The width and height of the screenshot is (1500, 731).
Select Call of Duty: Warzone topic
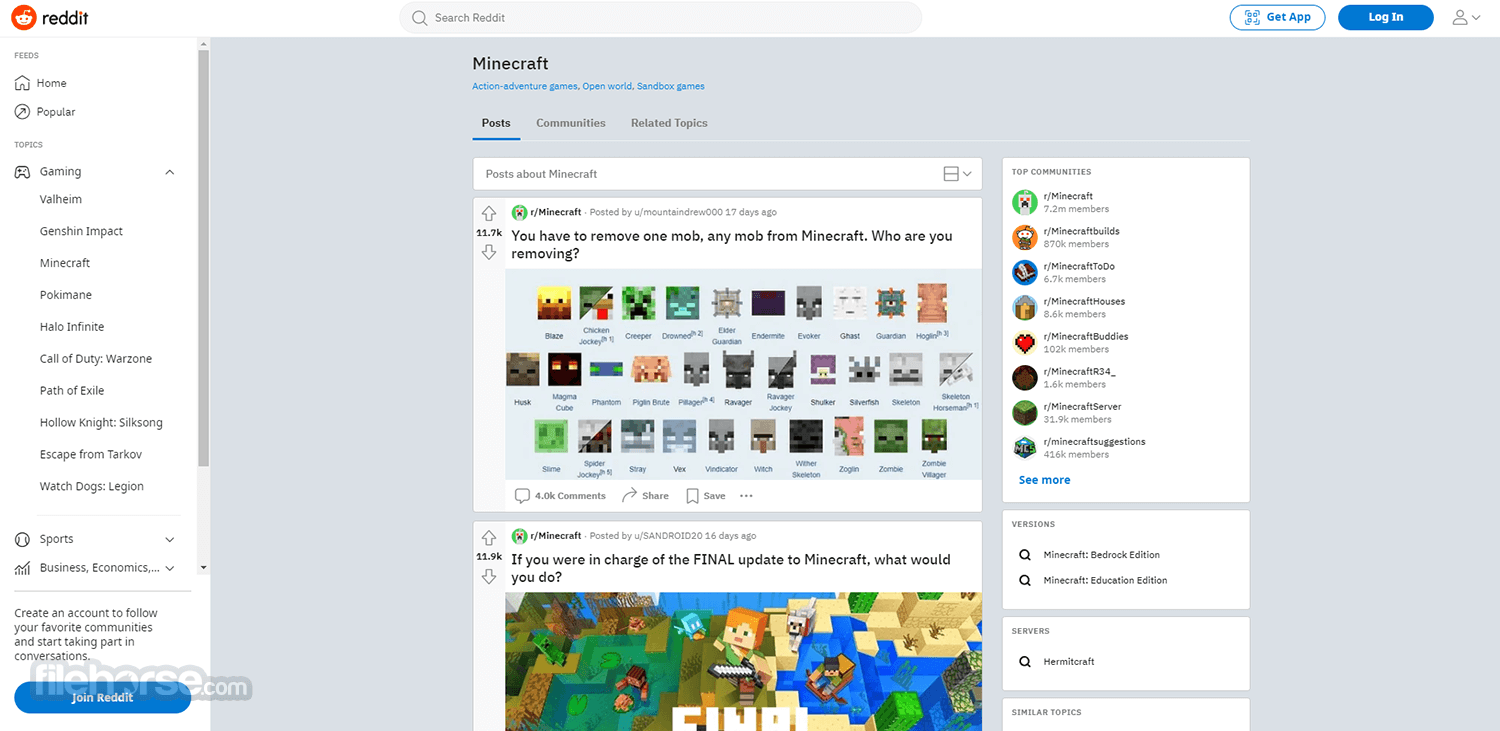tap(96, 359)
